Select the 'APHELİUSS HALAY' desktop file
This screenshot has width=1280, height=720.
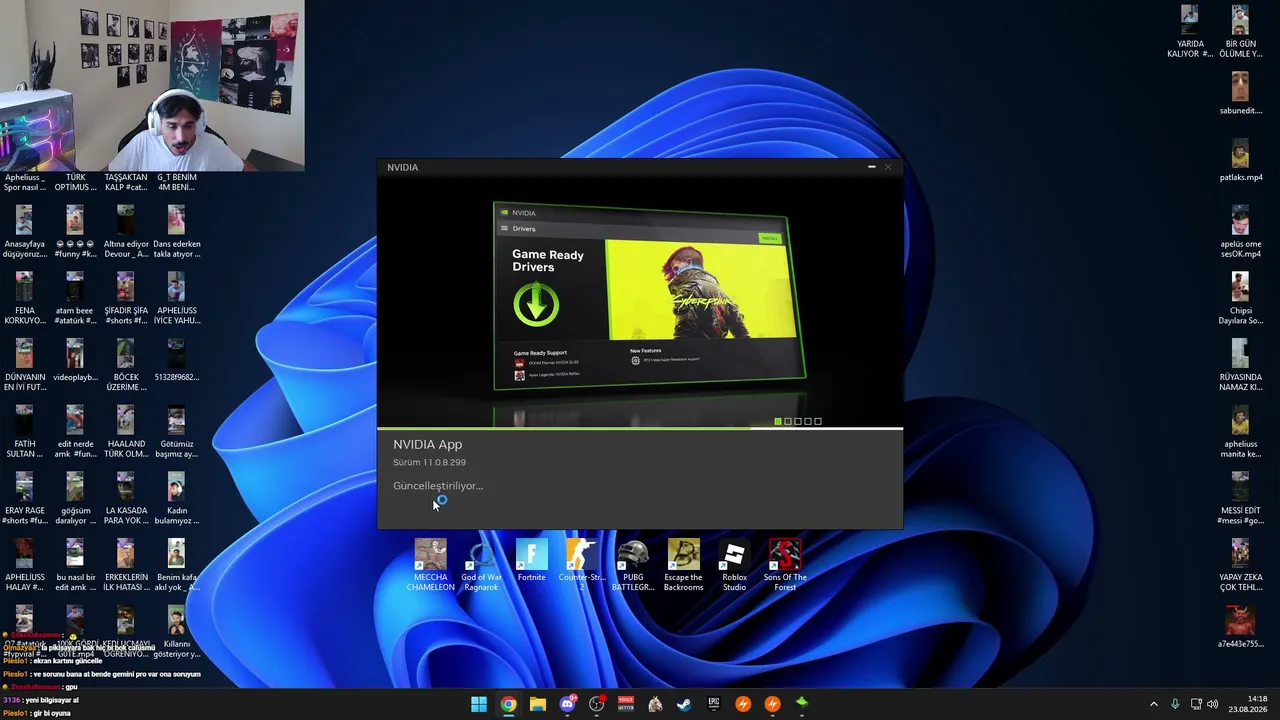[24, 565]
